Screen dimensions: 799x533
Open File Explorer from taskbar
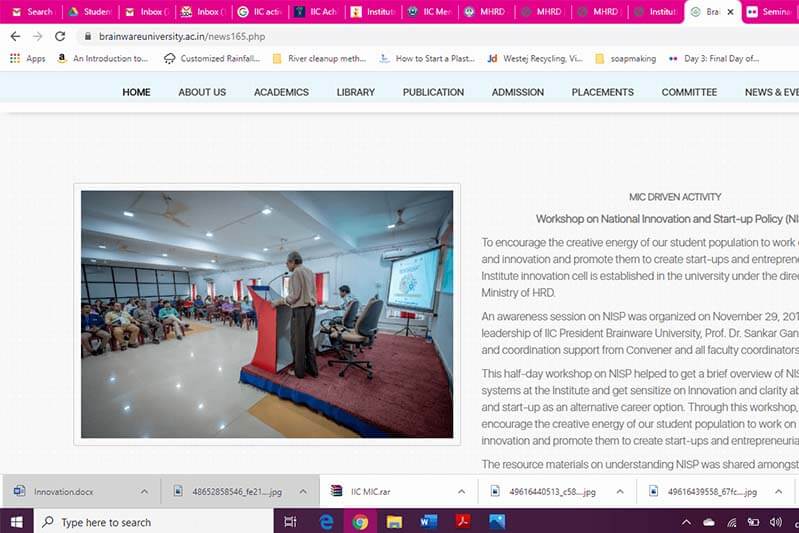pyautogui.click(x=394, y=522)
